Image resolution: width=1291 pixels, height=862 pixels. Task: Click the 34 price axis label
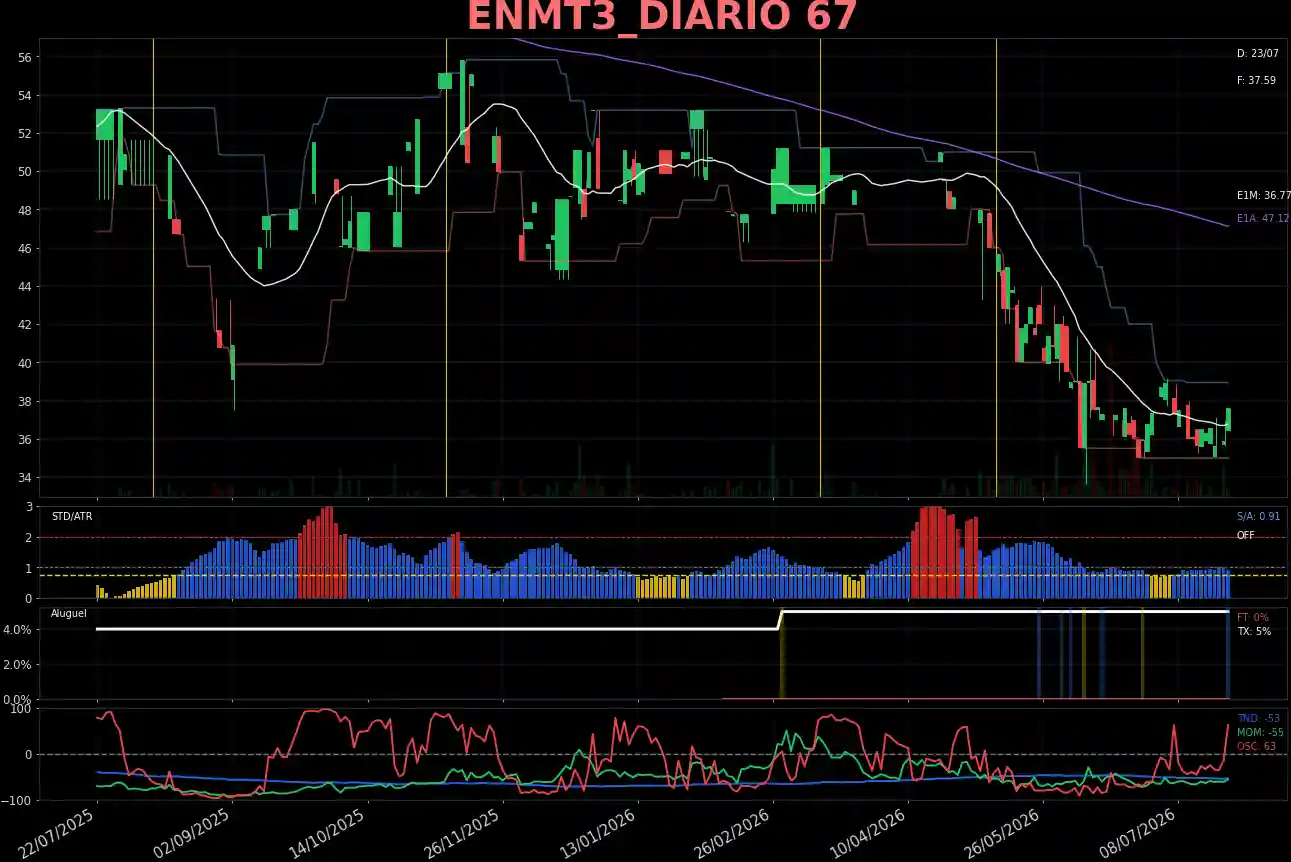click(24, 478)
